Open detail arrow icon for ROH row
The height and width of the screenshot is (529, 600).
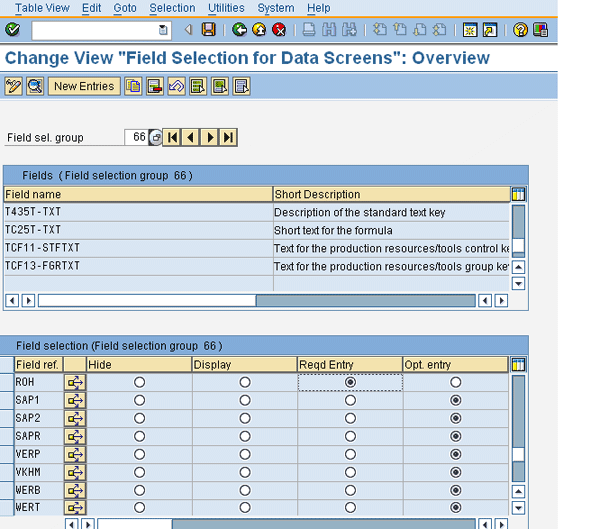(75, 382)
